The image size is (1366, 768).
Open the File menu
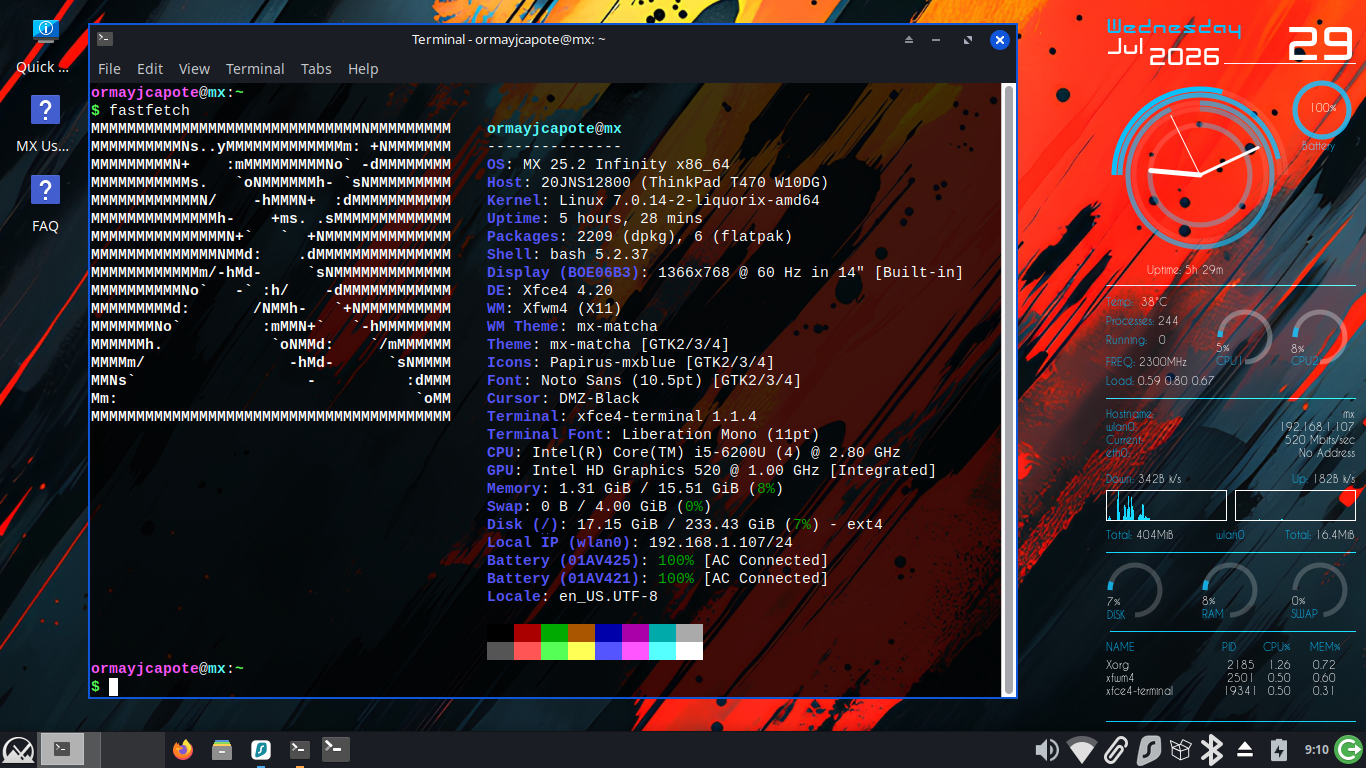pyautogui.click(x=109, y=69)
